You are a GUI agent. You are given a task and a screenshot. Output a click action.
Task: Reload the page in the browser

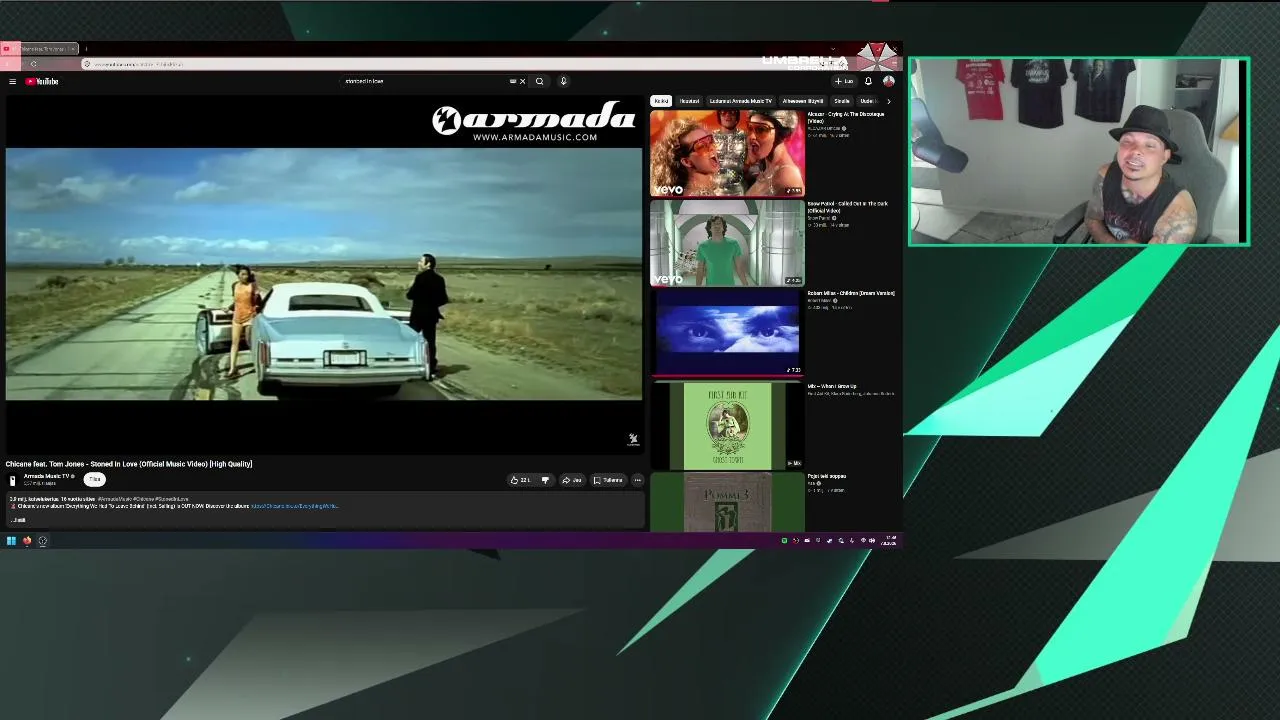coord(33,64)
